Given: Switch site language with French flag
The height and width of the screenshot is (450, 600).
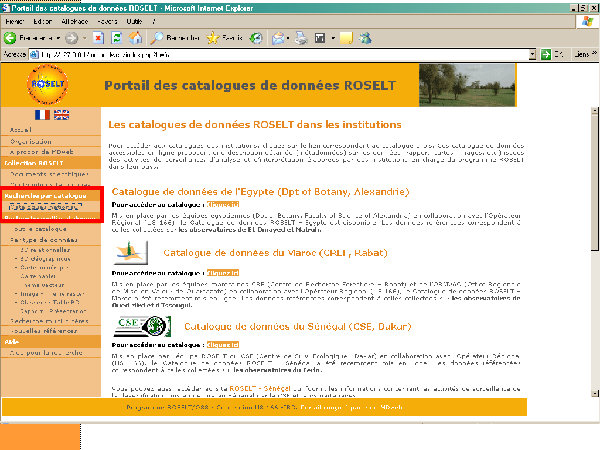Looking at the screenshot, I should 42,115.
